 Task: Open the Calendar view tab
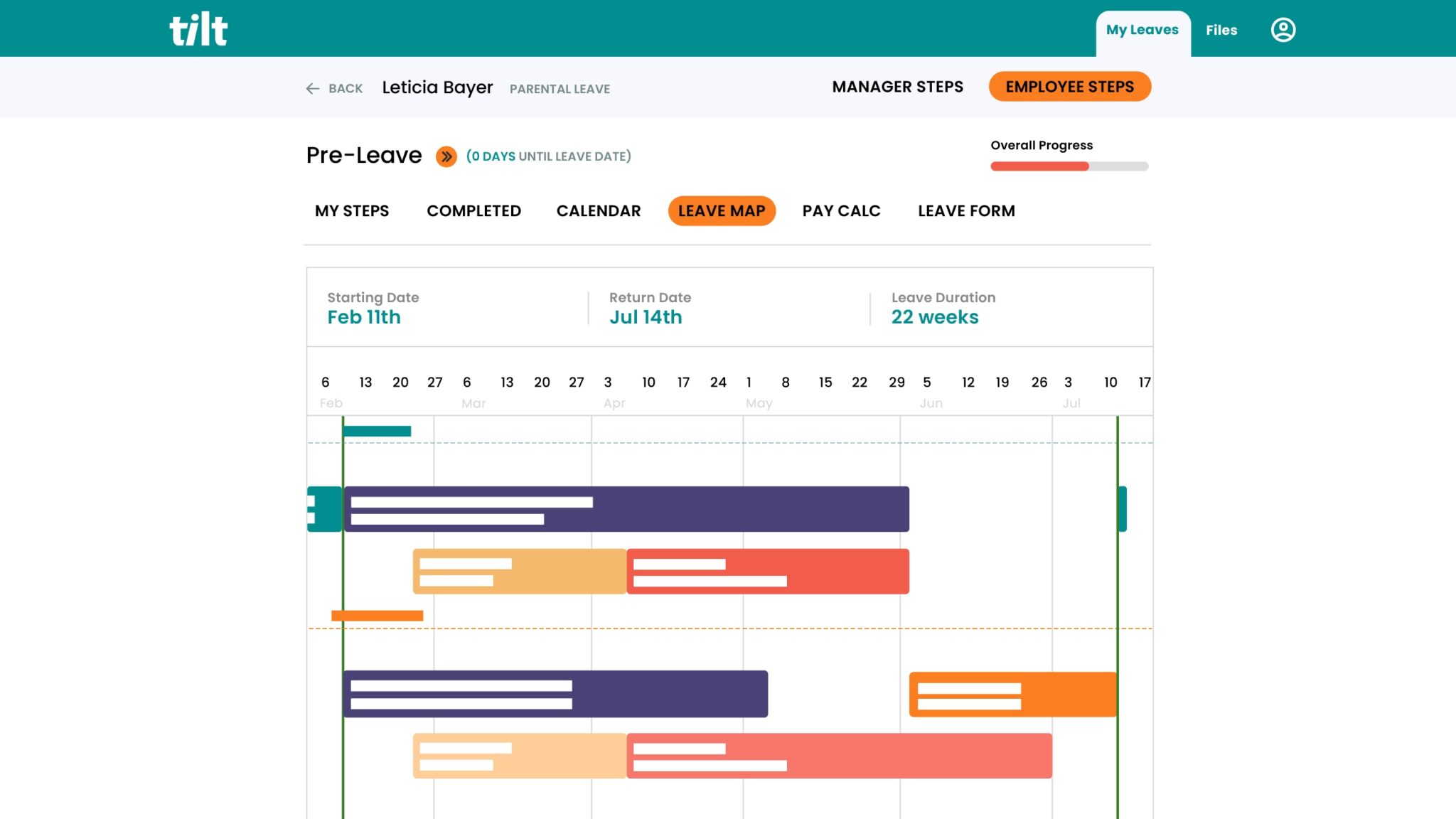[598, 210]
